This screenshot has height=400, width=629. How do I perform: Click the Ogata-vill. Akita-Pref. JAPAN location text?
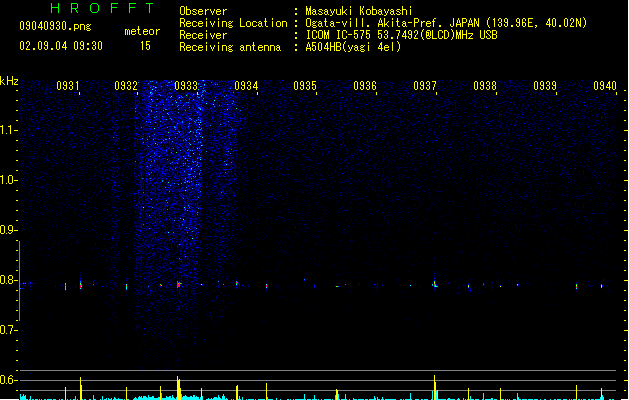coord(446,23)
